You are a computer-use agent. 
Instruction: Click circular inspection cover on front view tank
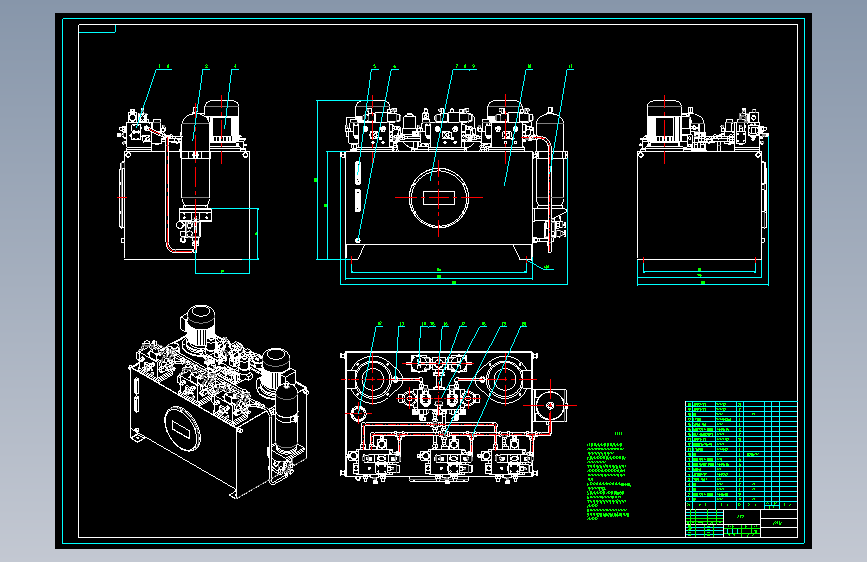[438, 197]
